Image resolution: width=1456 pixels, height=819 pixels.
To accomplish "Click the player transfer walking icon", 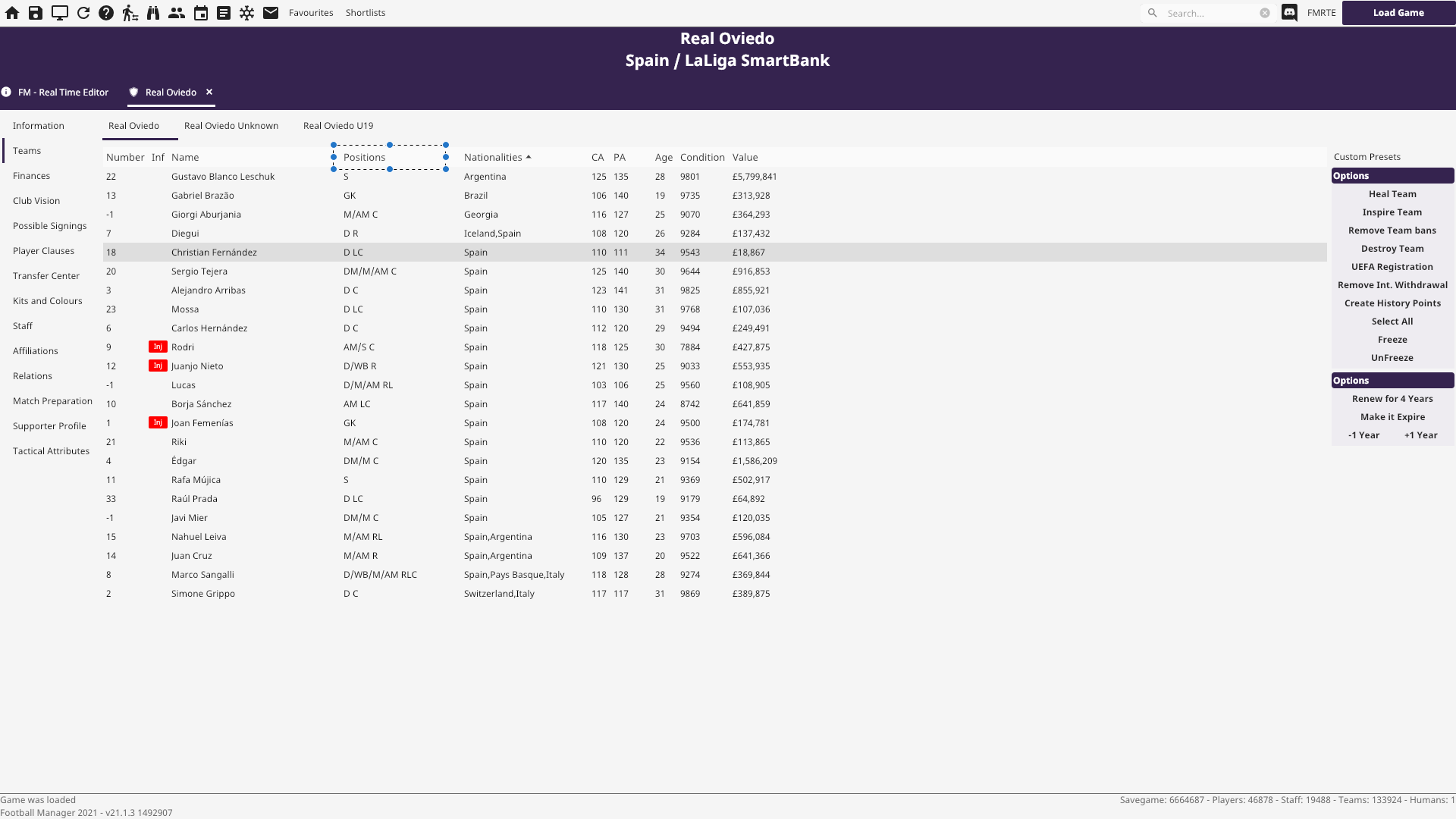I will point(130,13).
